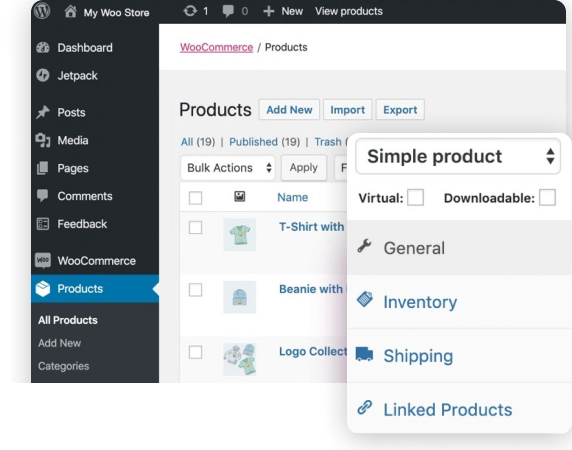Image resolution: width=572 pixels, height=450 pixels.
Task: Open the Trash filter link
Action: pos(328,142)
